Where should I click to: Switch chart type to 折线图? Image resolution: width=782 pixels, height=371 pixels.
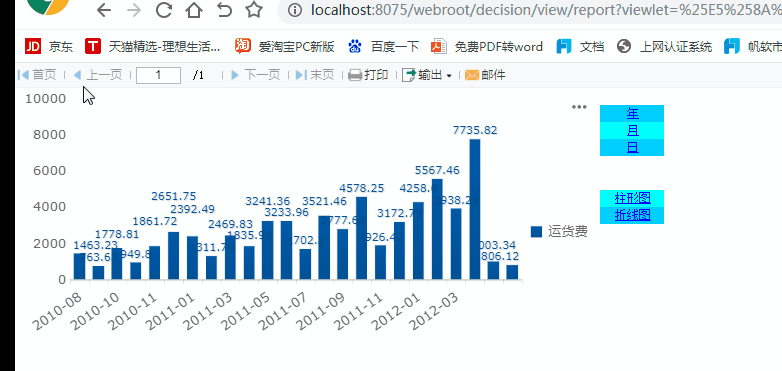pyautogui.click(x=632, y=215)
